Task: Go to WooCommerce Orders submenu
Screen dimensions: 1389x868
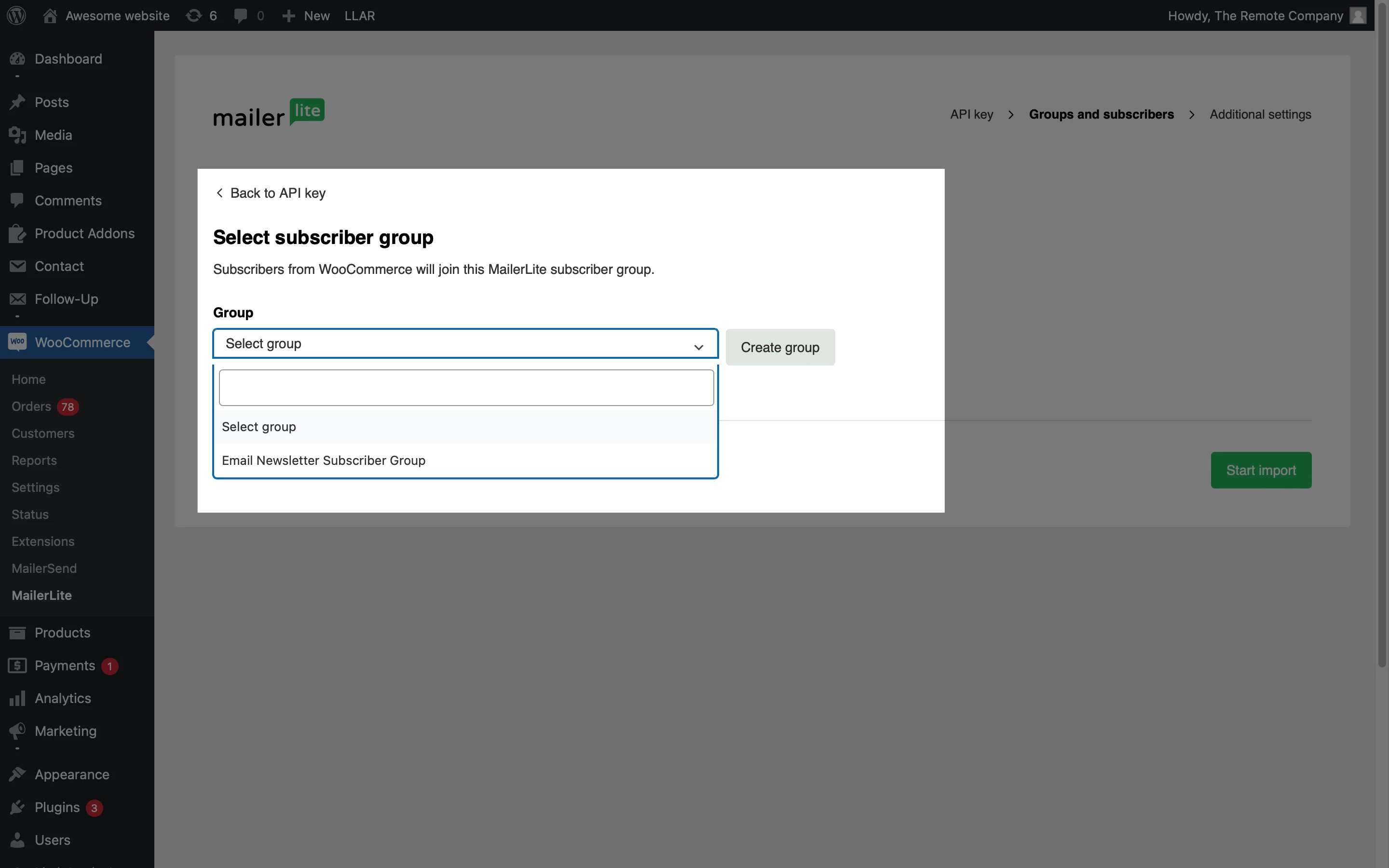Action: coord(31,407)
